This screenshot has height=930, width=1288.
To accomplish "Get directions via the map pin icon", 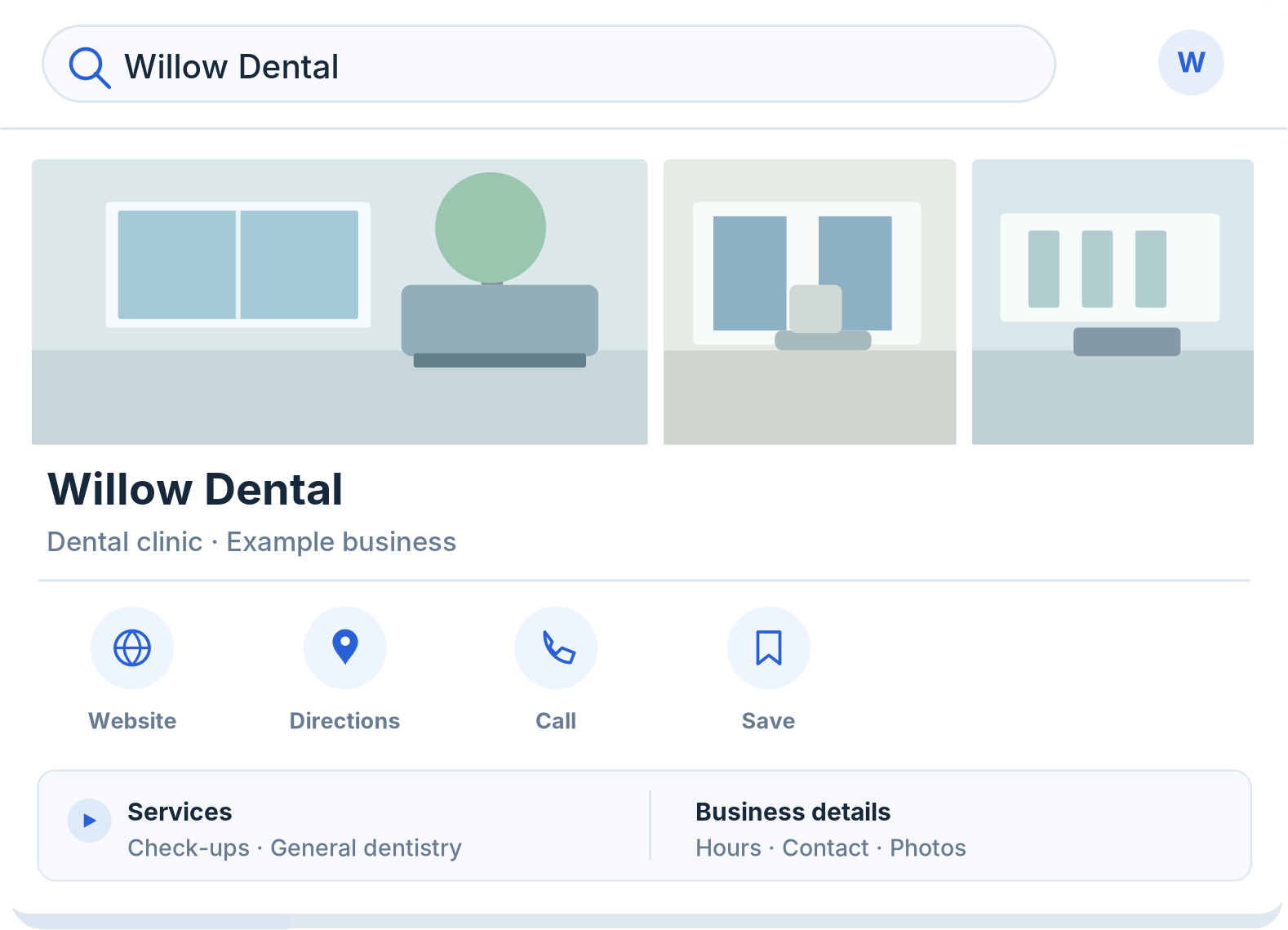I will coord(345,648).
